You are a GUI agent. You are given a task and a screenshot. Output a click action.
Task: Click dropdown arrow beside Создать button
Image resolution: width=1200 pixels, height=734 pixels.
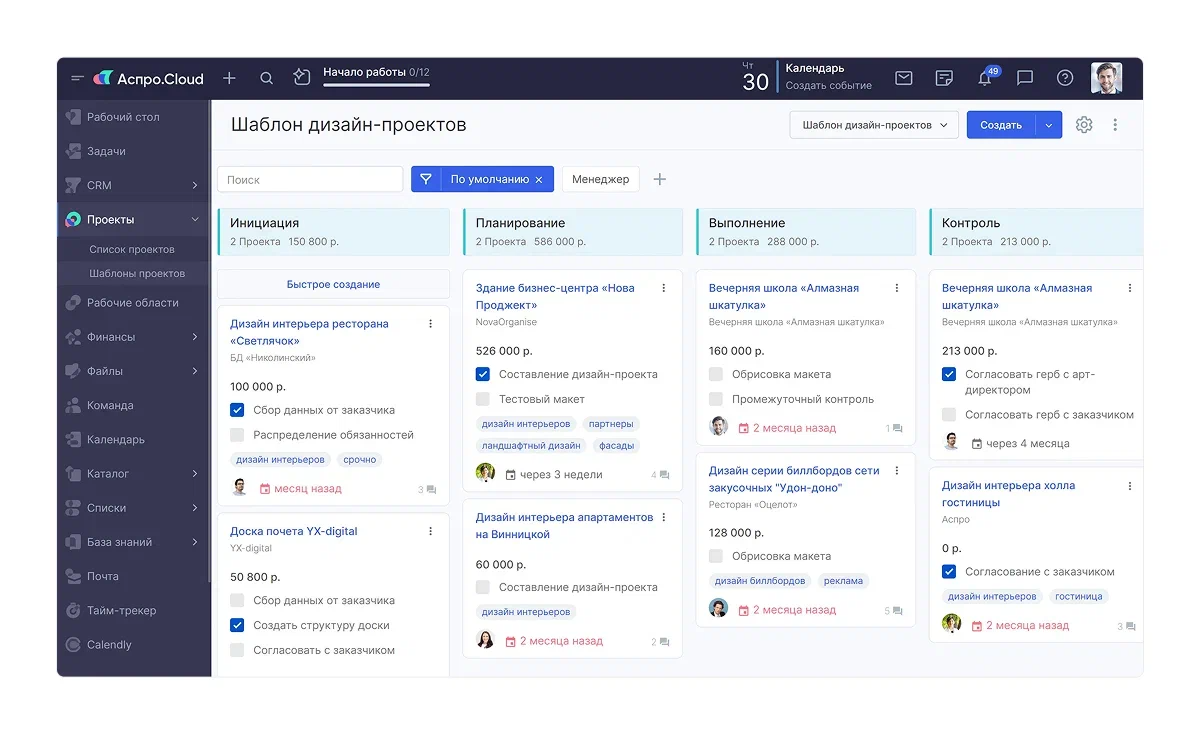pyautogui.click(x=1049, y=125)
